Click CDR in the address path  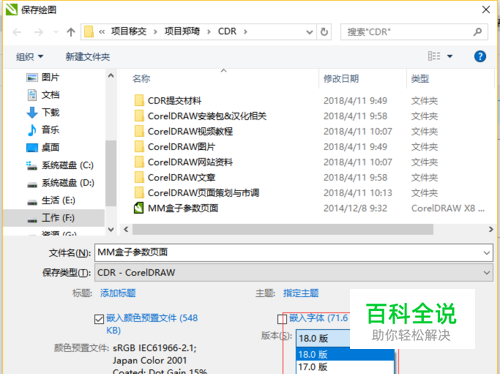pos(227,31)
